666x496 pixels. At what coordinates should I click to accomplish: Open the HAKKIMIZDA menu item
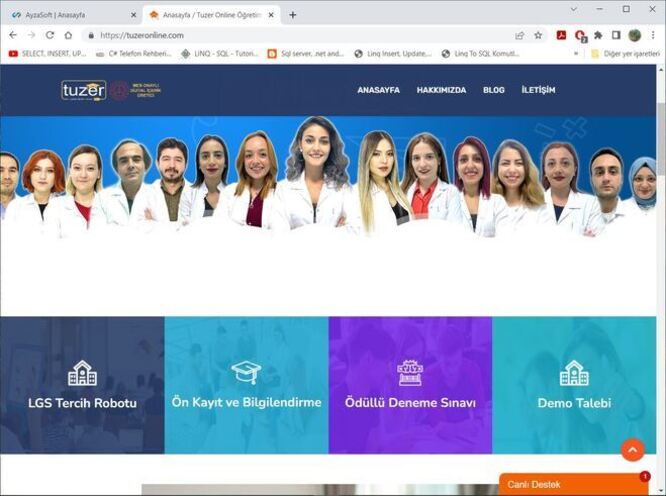[441, 90]
